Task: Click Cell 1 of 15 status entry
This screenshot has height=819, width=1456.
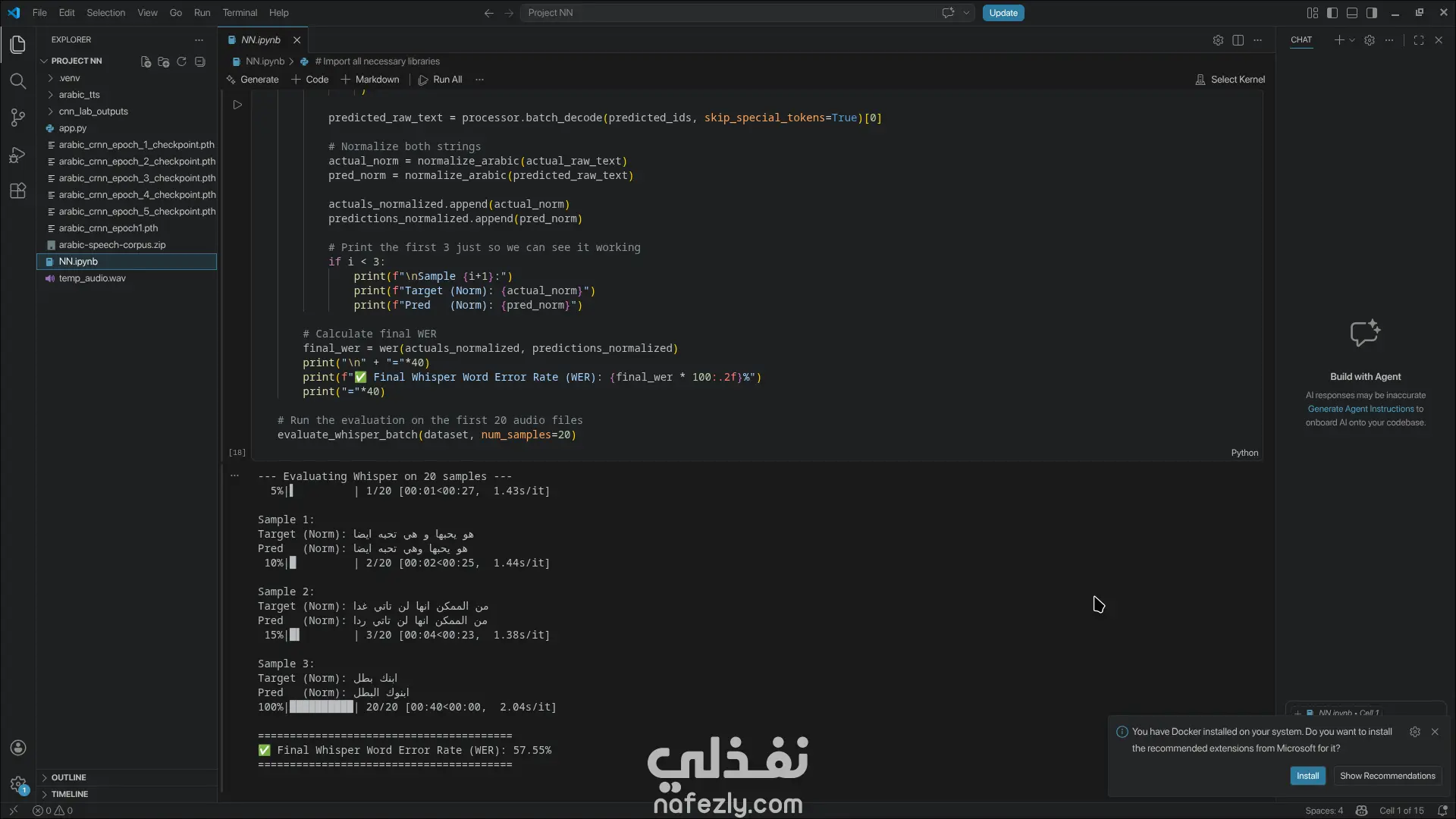Action: (x=1401, y=811)
